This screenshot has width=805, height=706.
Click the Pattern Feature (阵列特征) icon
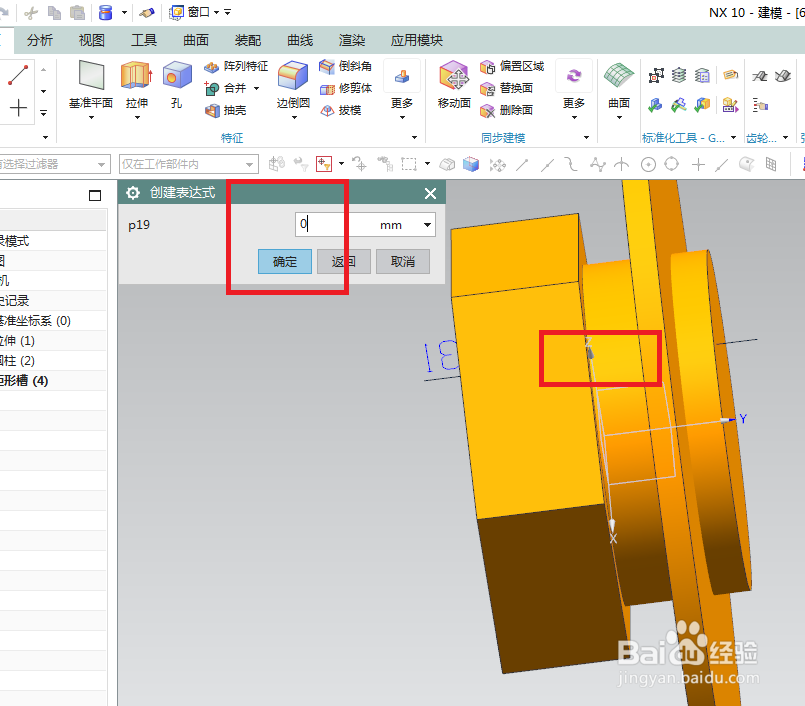211,67
